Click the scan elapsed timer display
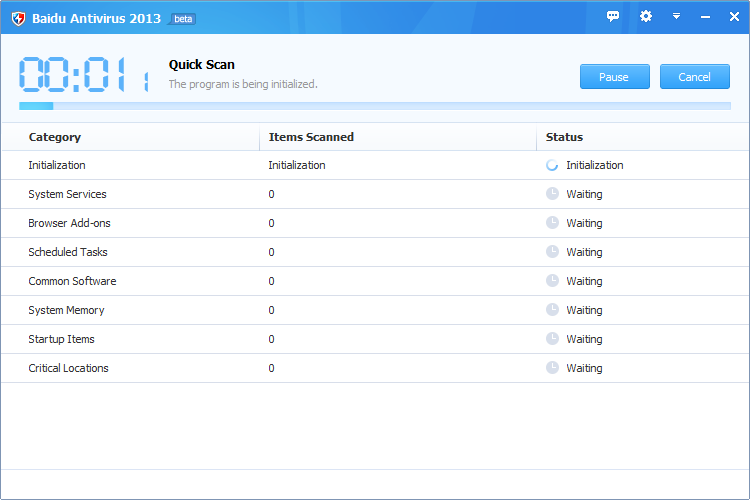750x500 pixels. click(84, 74)
